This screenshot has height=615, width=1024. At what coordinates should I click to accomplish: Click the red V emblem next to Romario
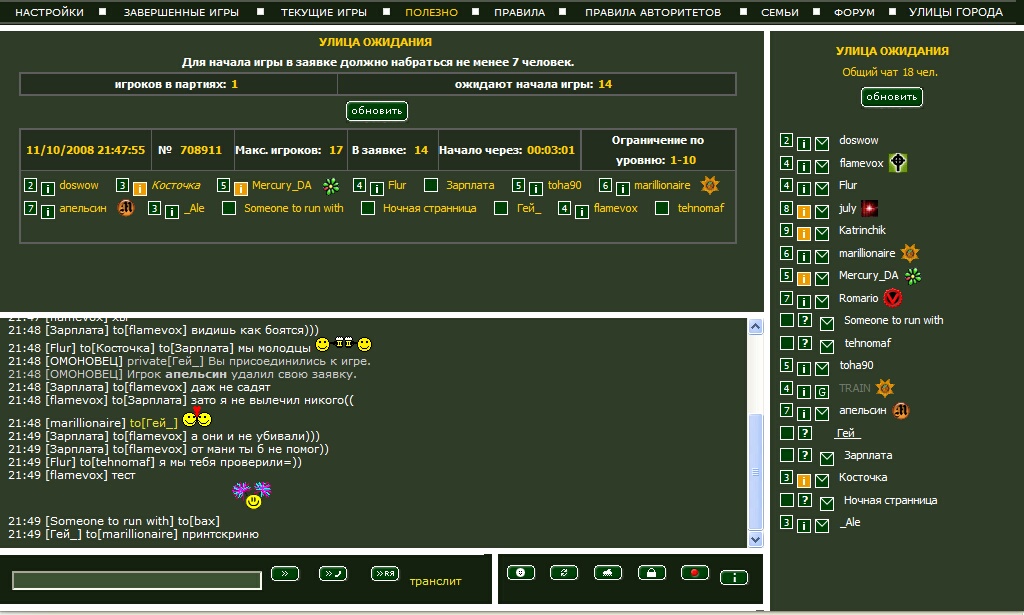pyautogui.click(x=892, y=298)
